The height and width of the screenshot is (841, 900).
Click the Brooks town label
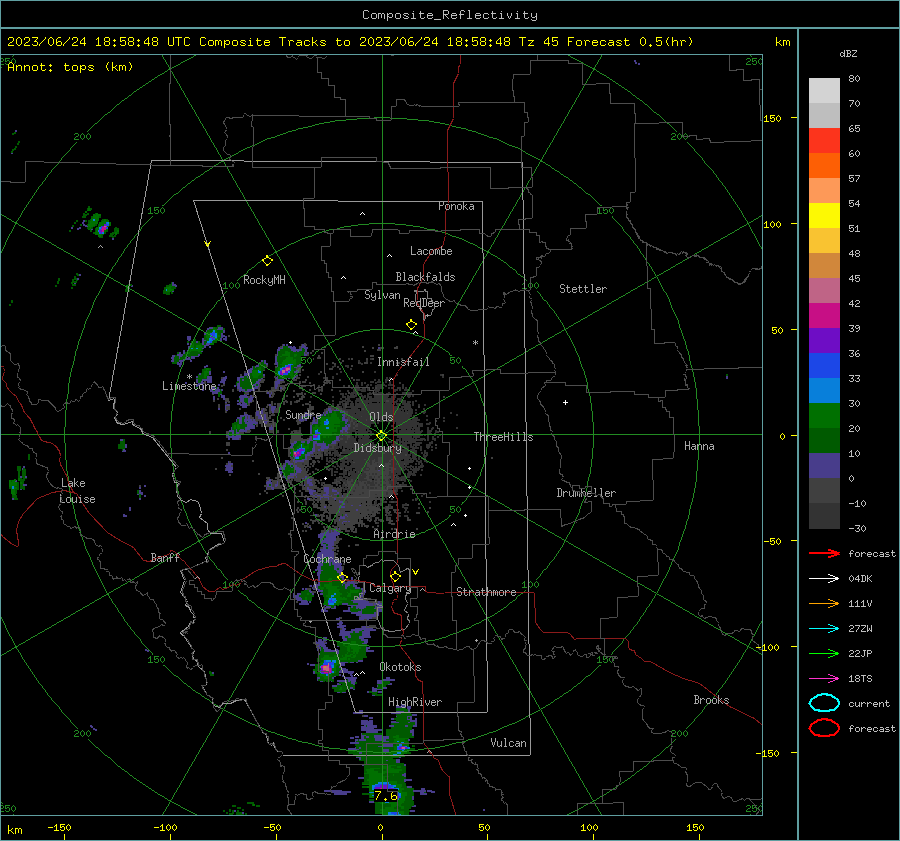point(711,700)
